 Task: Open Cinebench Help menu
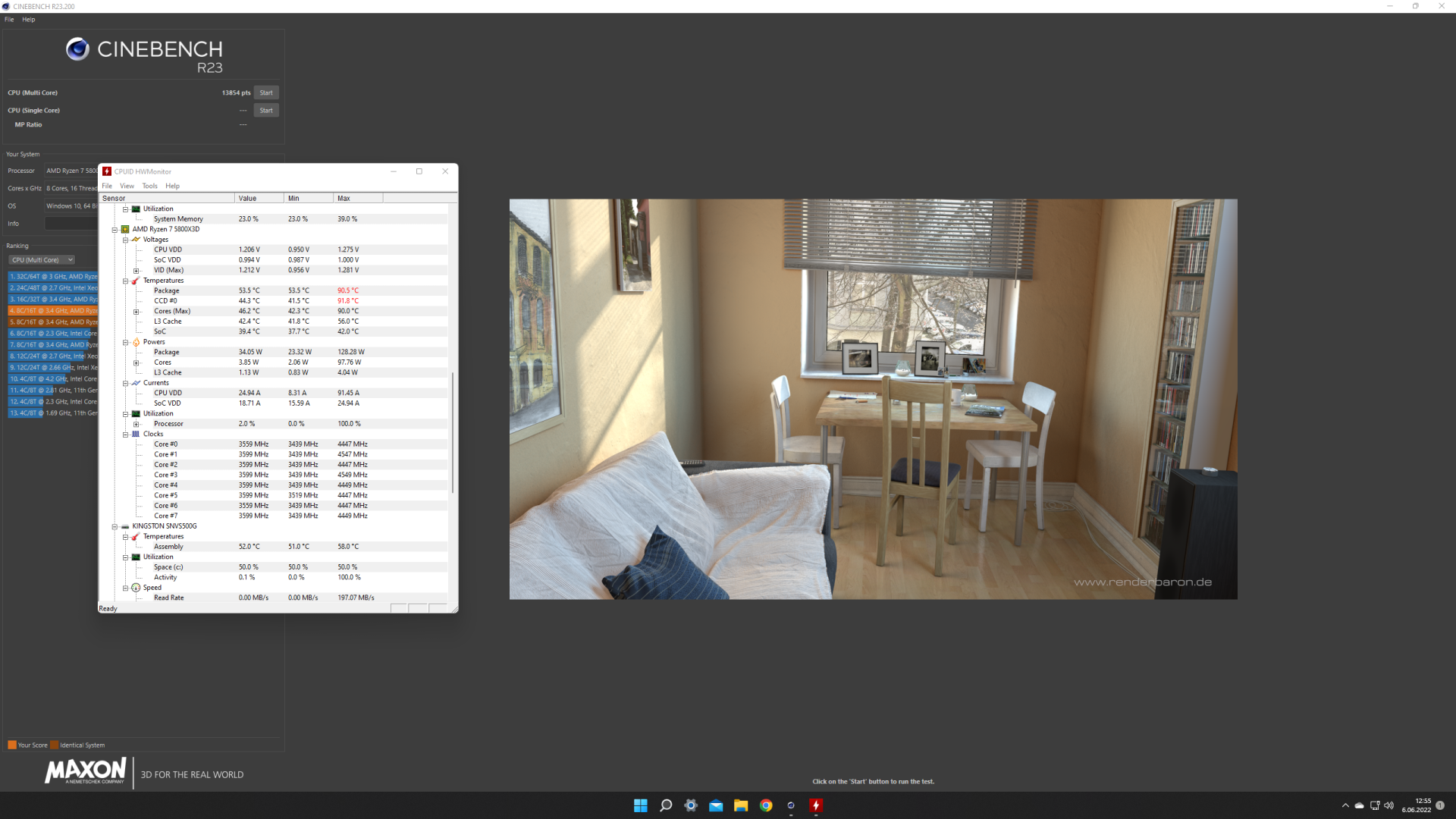28,20
